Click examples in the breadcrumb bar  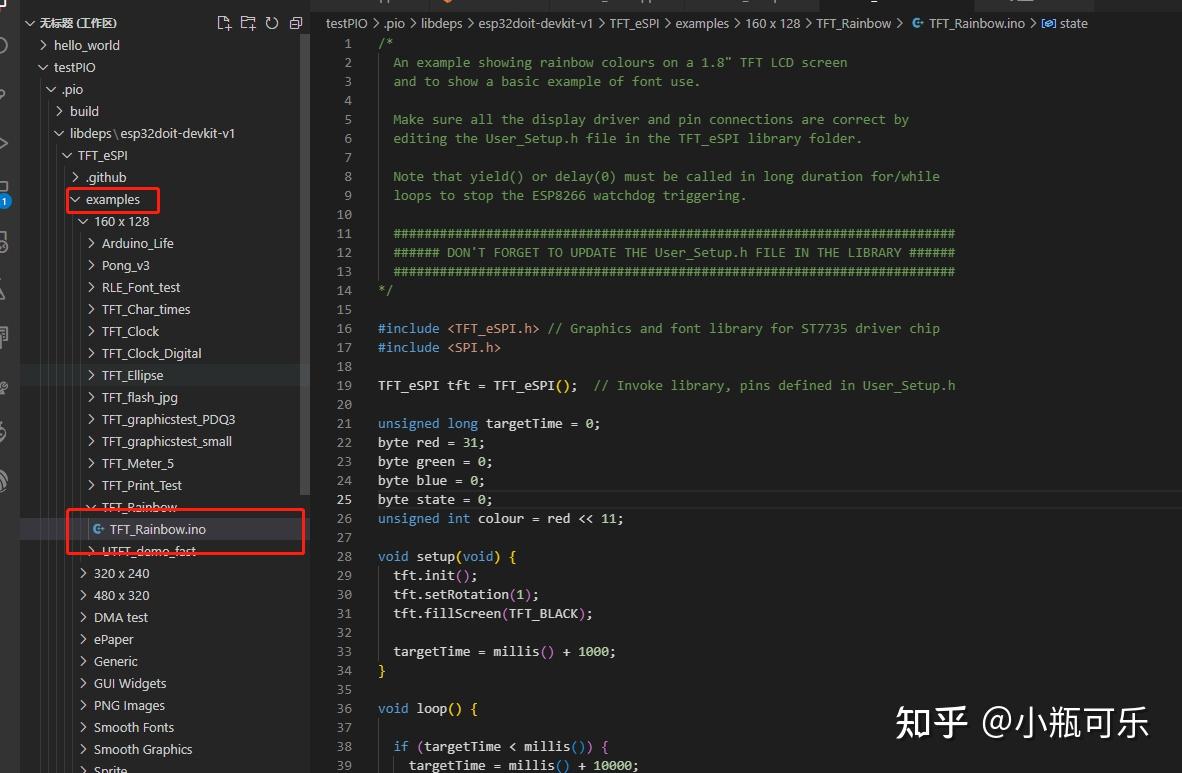pyautogui.click(x=702, y=22)
